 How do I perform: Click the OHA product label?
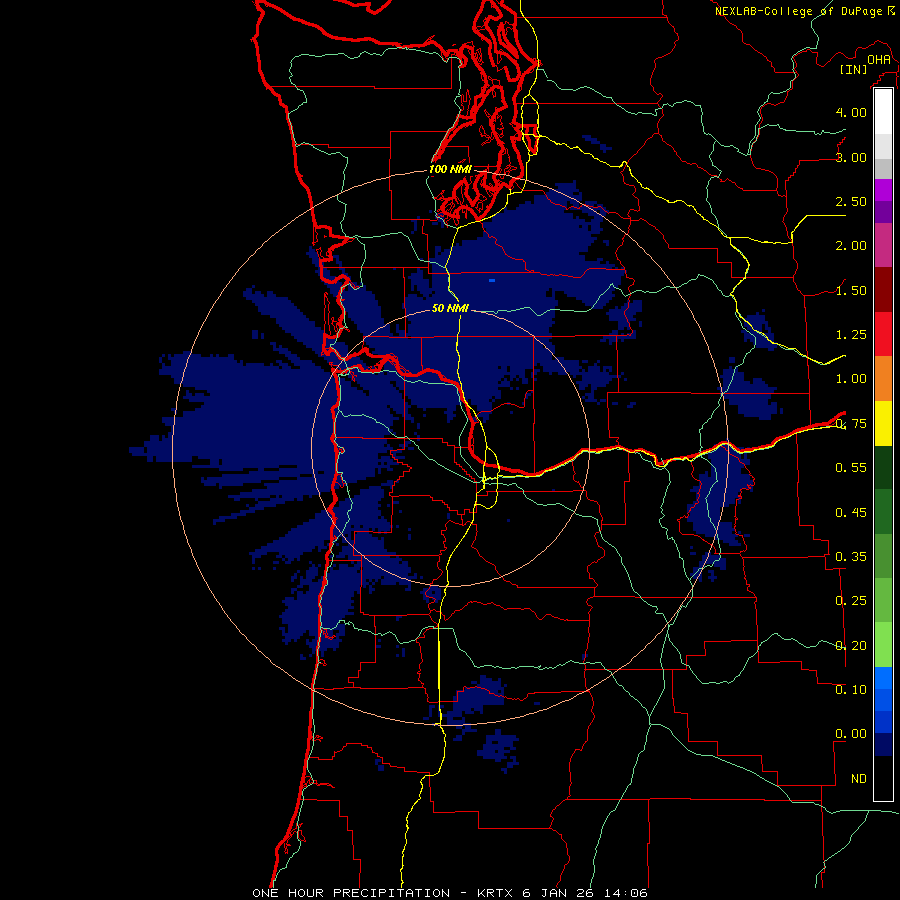(879, 59)
